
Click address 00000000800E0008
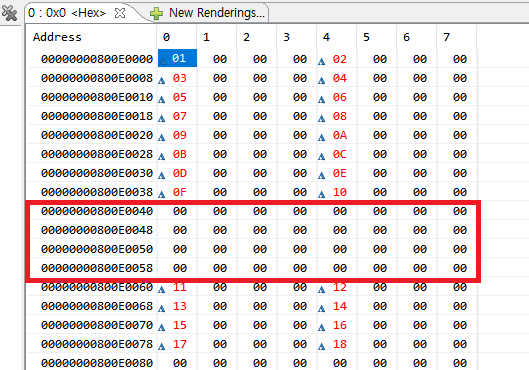click(x=97, y=78)
